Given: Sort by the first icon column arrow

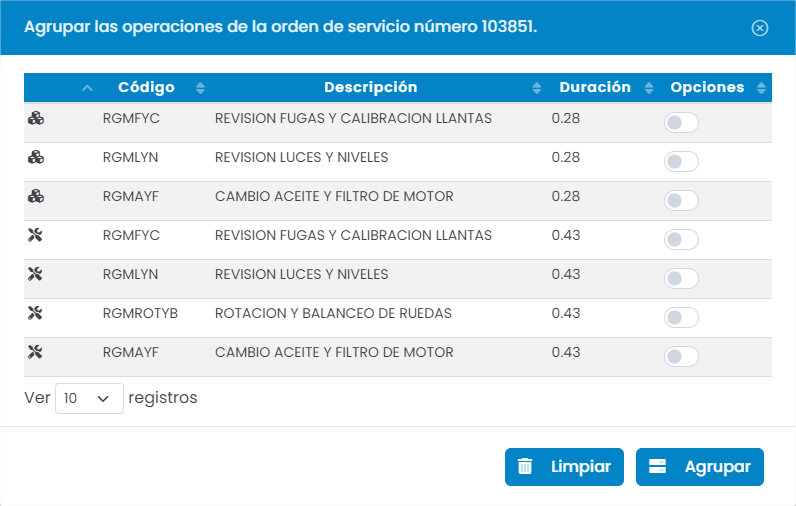Looking at the screenshot, I should [87, 88].
